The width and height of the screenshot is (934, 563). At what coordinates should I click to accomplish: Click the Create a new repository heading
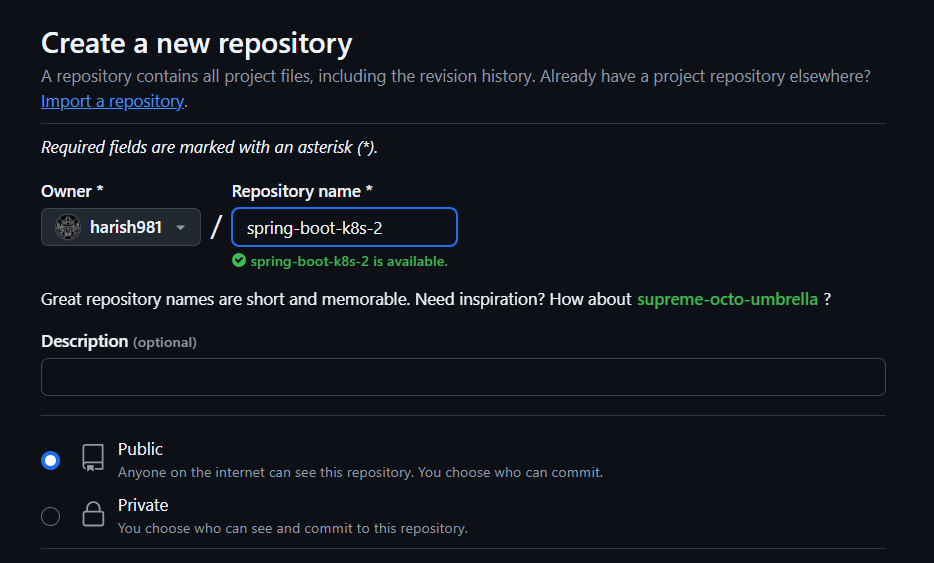196,44
